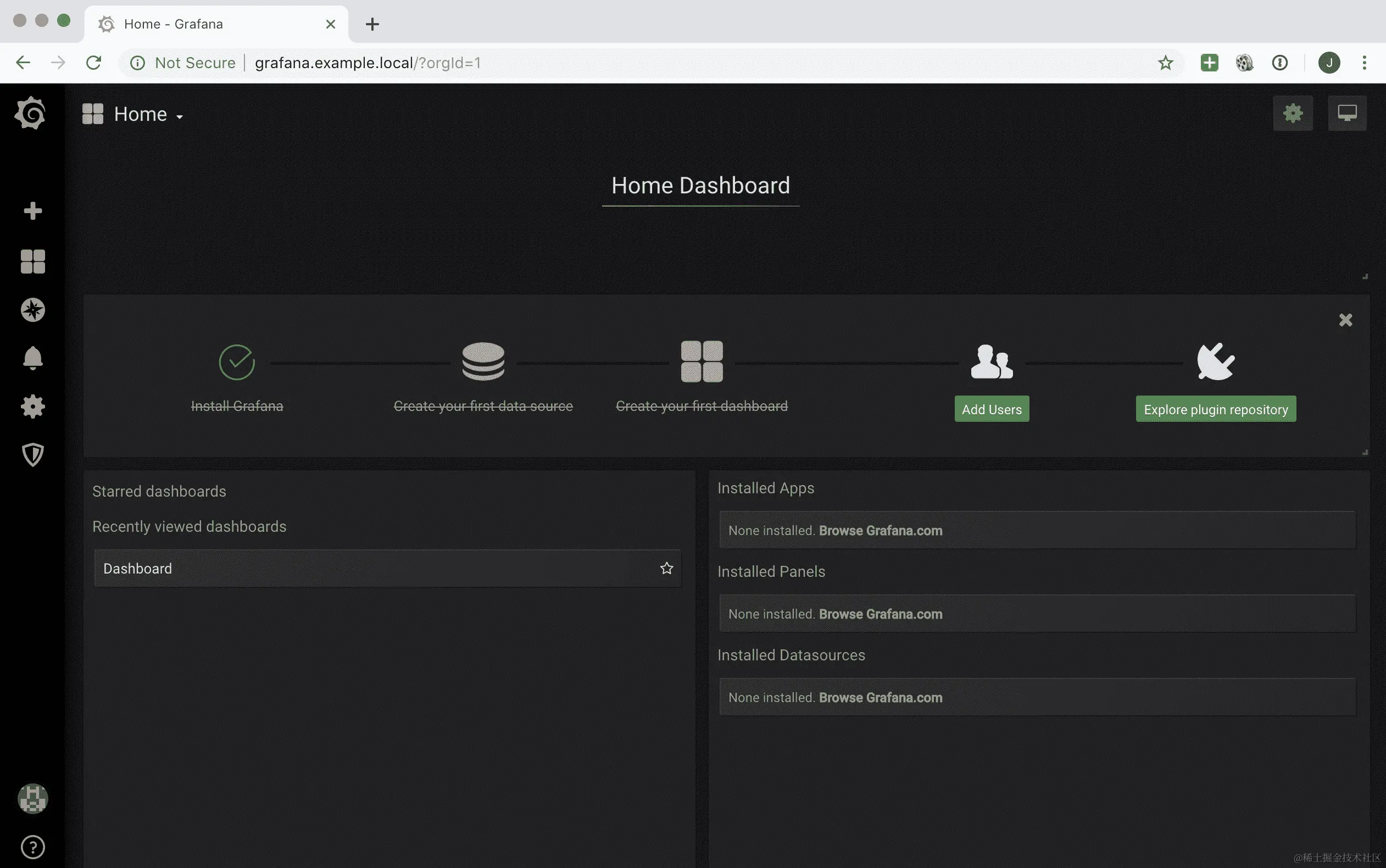Click the Help question mark icon
The width and height of the screenshot is (1386, 868).
(x=33, y=847)
